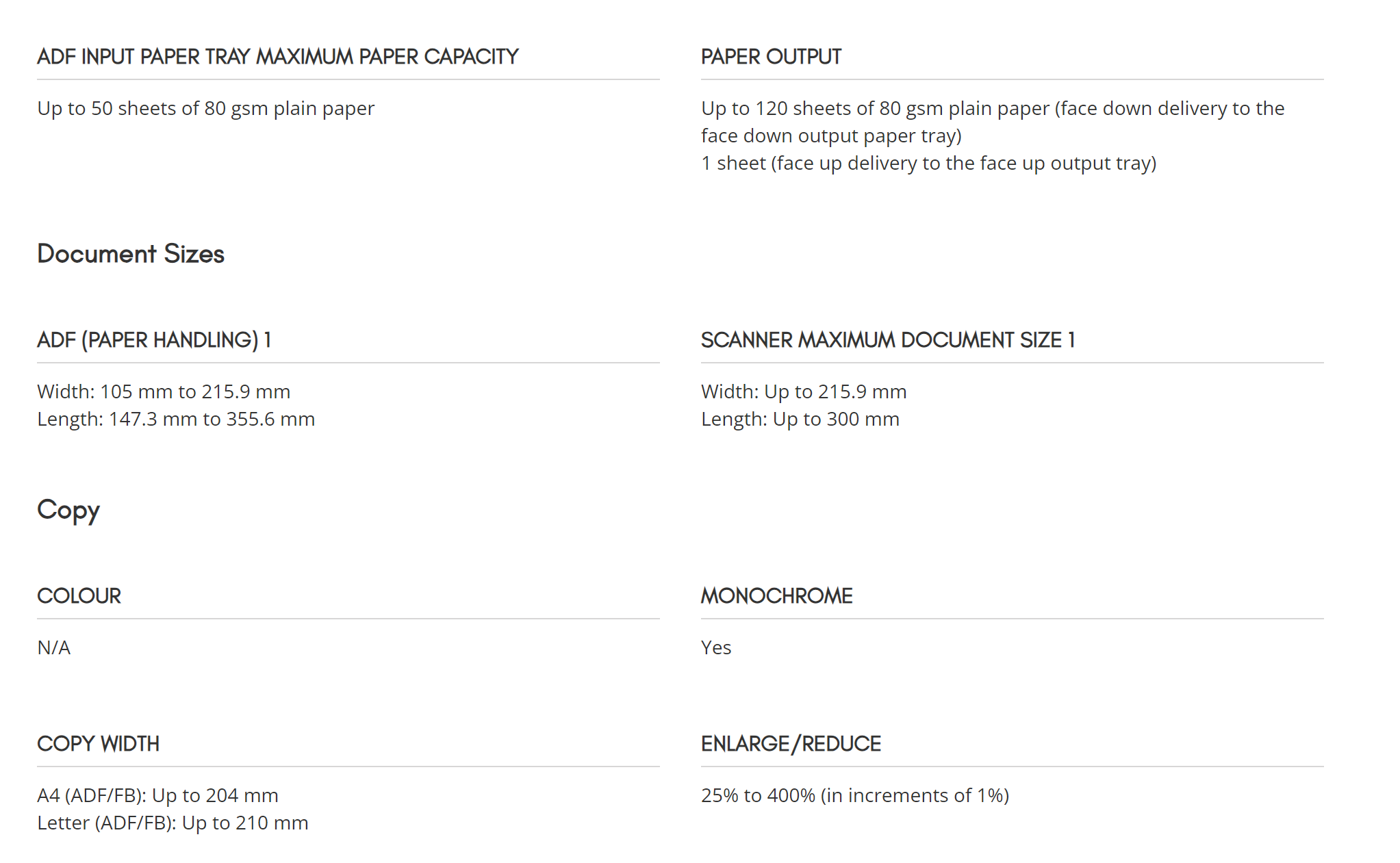Image resolution: width=1400 pixels, height=863 pixels.
Task: Click the Scanner Maximum Document Size 1 heading
Action: pyautogui.click(x=888, y=339)
